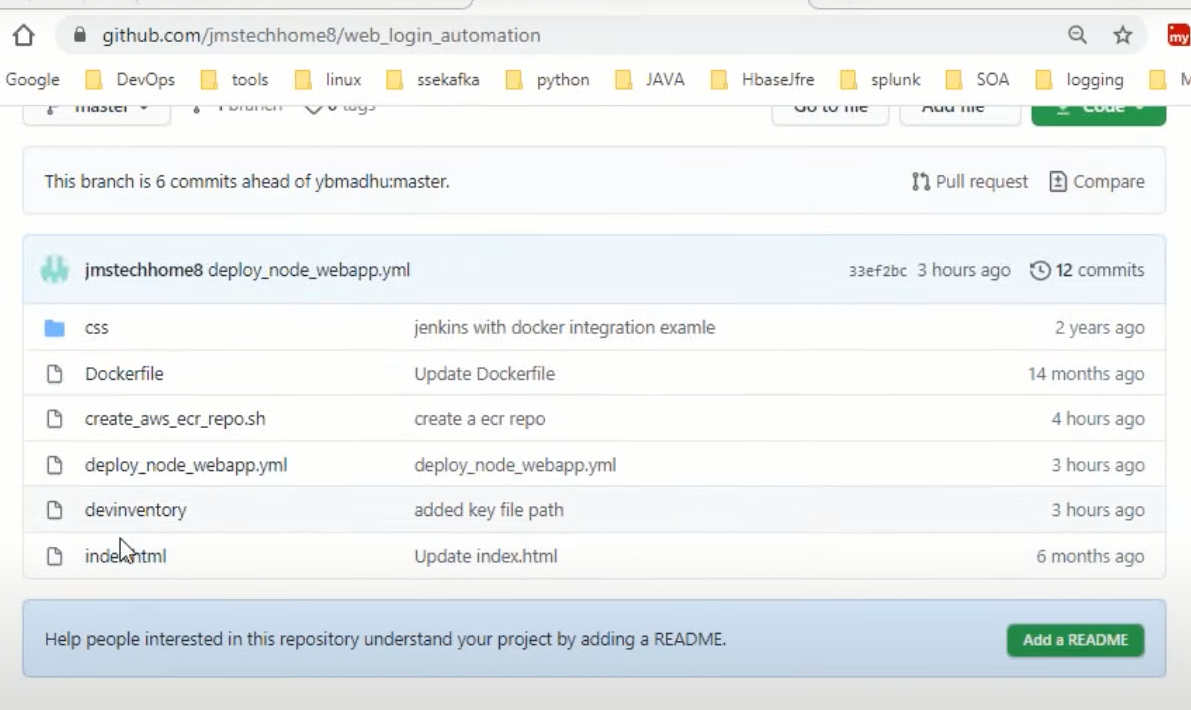Open the splunk bookmark folder
Image resolution: width=1191 pixels, height=710 pixels.
[x=880, y=80]
